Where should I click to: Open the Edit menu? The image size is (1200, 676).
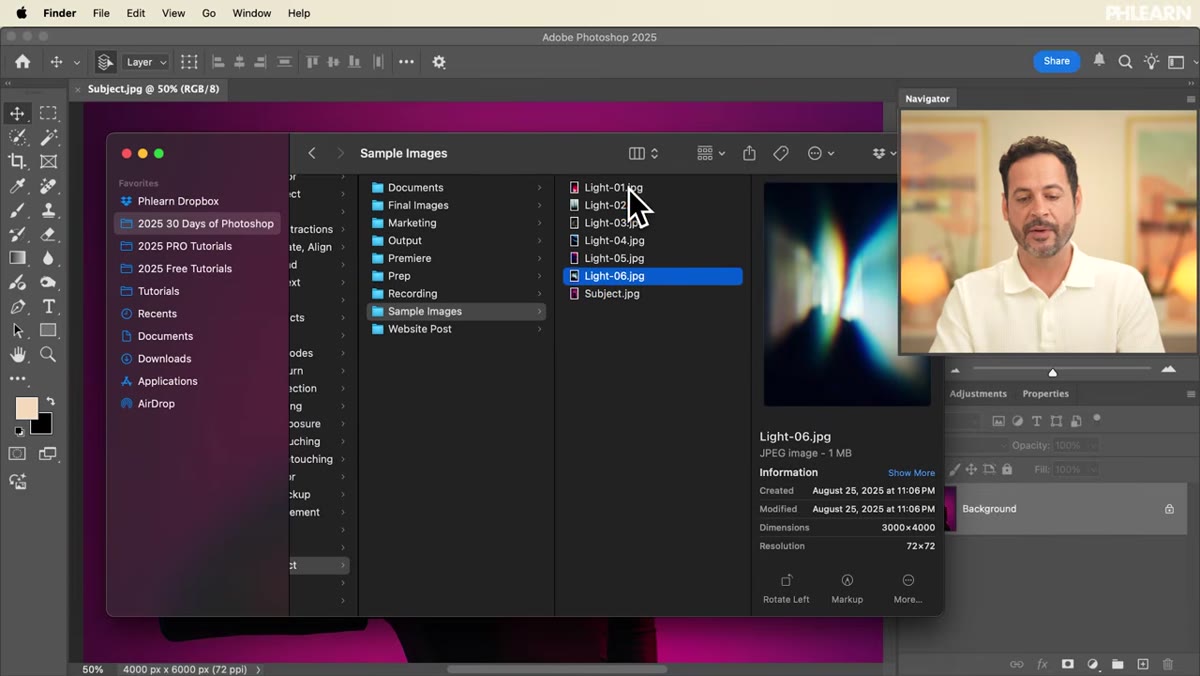136,13
